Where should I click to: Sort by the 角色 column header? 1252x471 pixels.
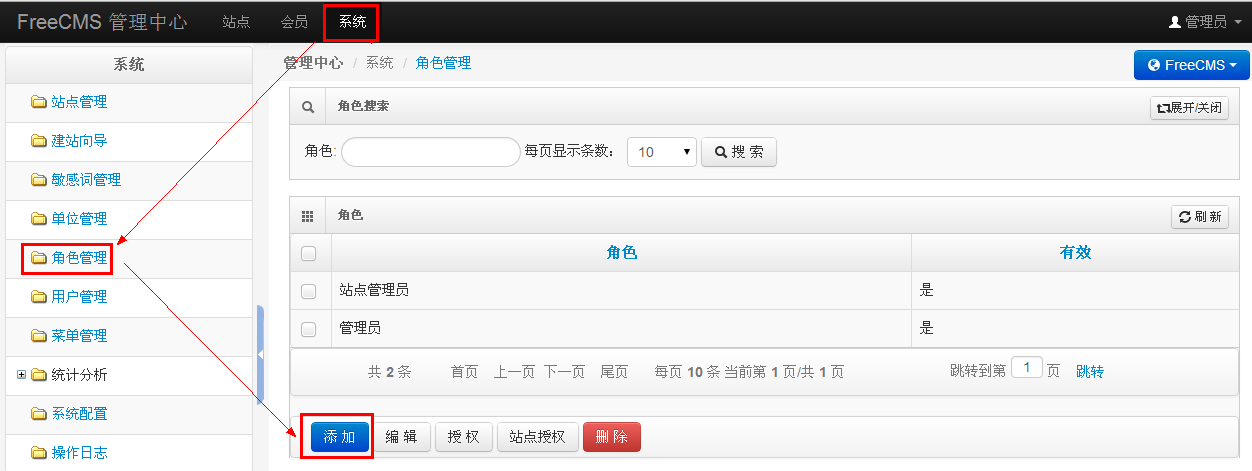(x=622, y=253)
